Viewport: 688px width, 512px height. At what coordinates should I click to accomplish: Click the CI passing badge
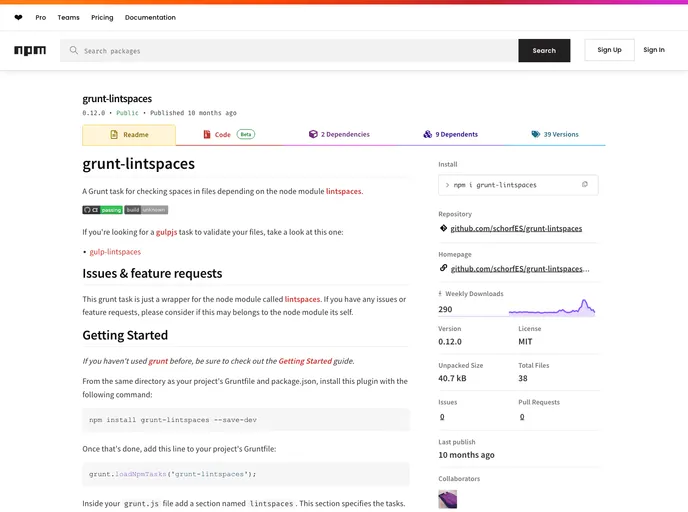pos(102,210)
